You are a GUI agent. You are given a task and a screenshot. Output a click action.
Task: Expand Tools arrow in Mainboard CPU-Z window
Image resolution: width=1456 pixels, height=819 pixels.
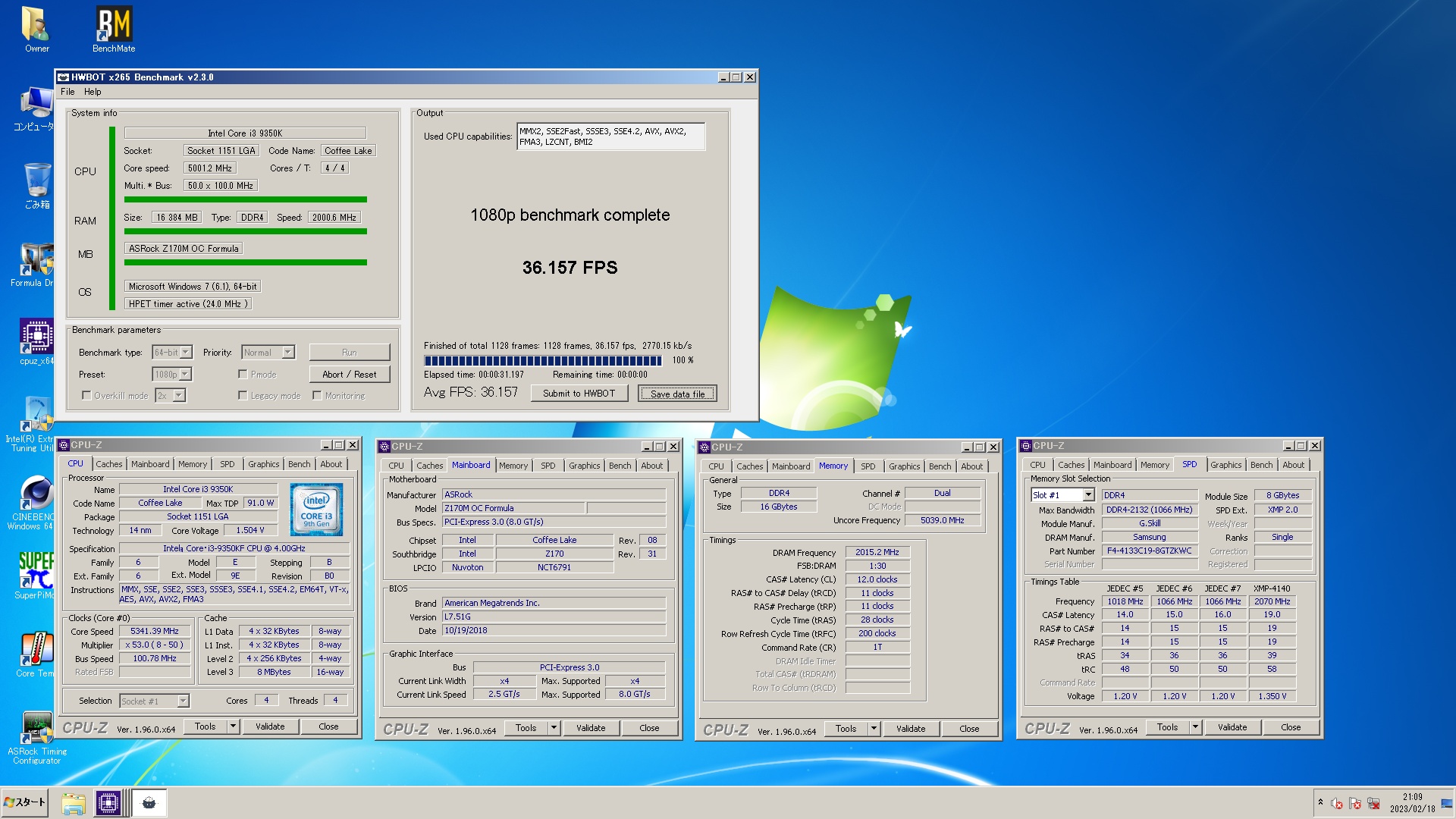(x=554, y=728)
